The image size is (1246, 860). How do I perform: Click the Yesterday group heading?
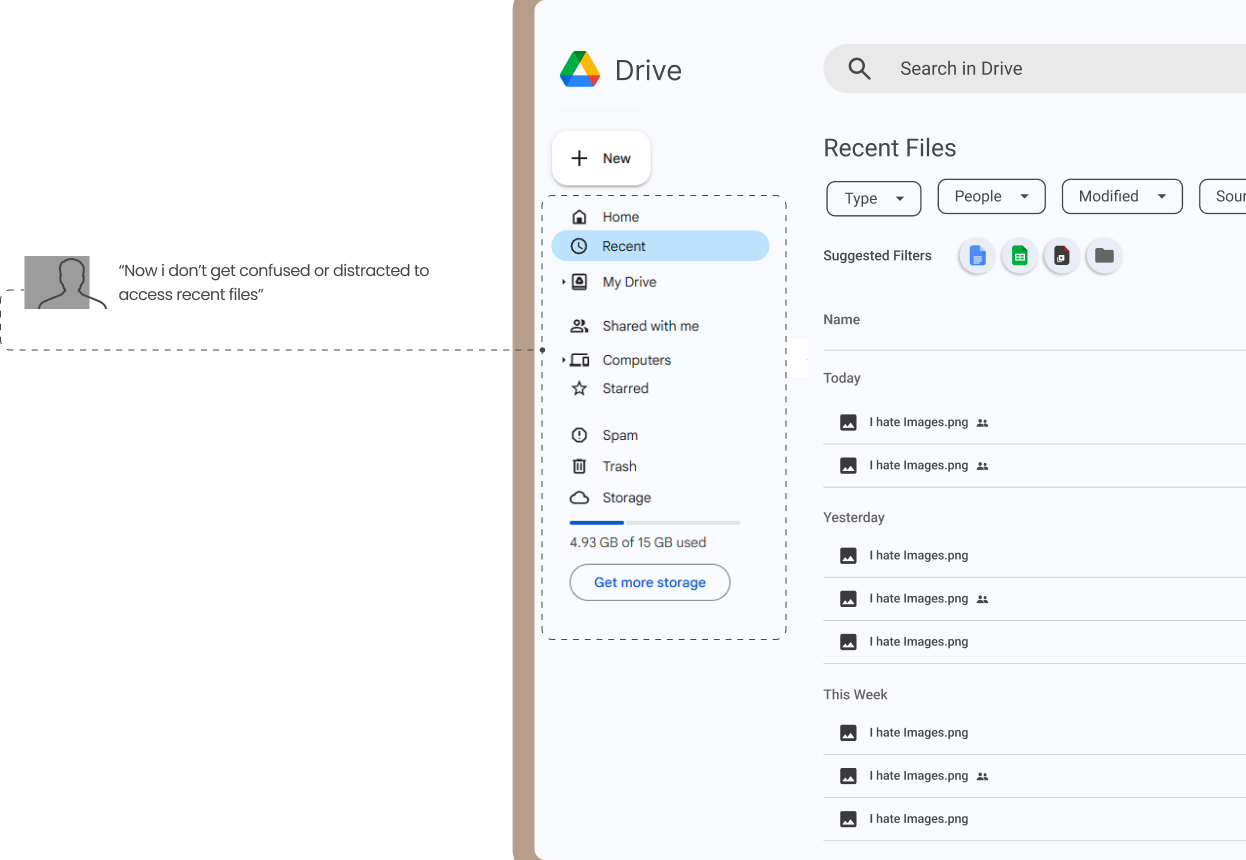point(854,517)
